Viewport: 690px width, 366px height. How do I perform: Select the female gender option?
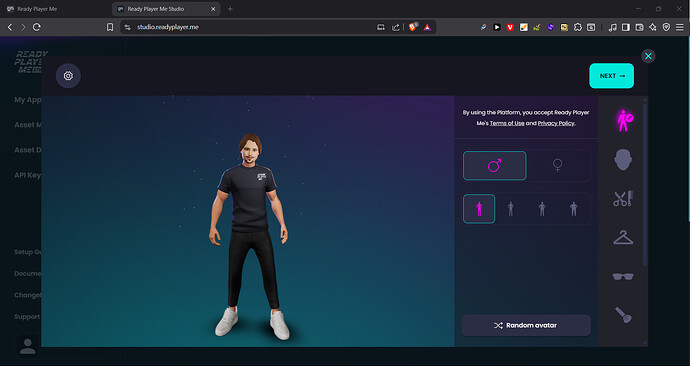[x=558, y=165]
